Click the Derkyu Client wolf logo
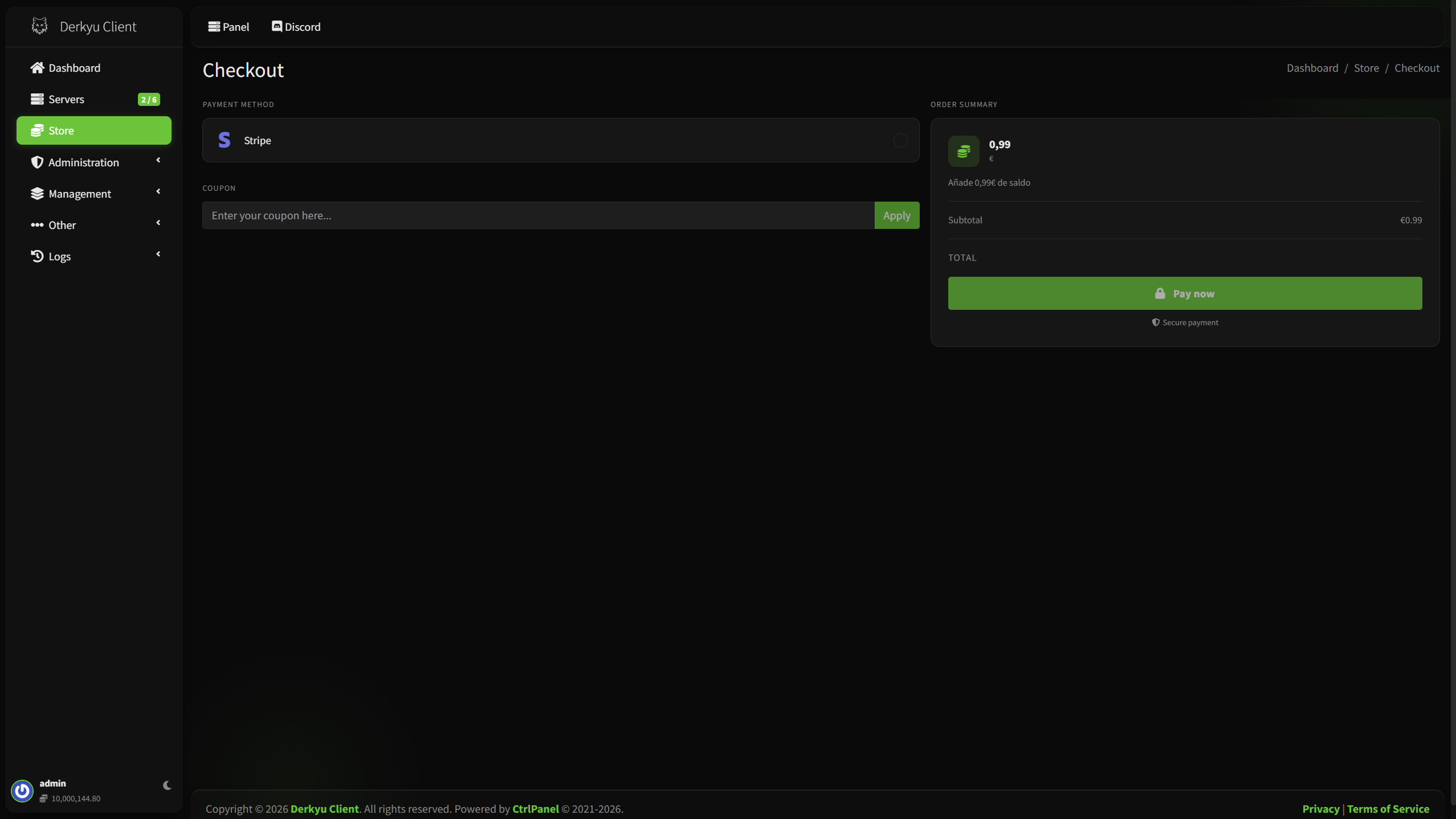This screenshot has width=1456, height=819. tap(39, 26)
